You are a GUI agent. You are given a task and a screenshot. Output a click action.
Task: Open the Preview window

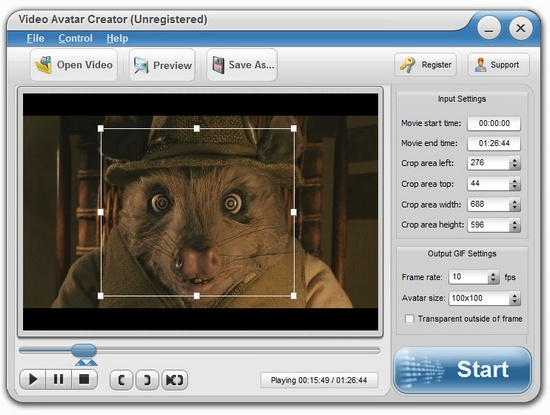click(x=162, y=65)
